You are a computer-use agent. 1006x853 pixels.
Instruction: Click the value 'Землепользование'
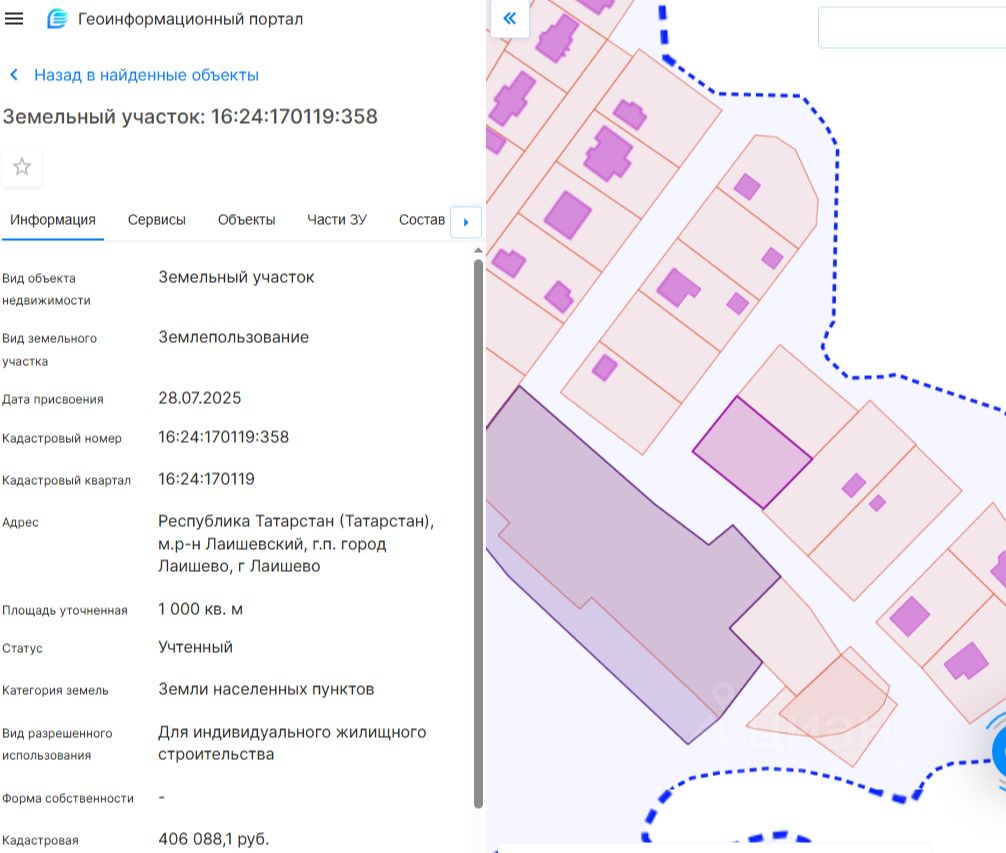[x=234, y=337]
